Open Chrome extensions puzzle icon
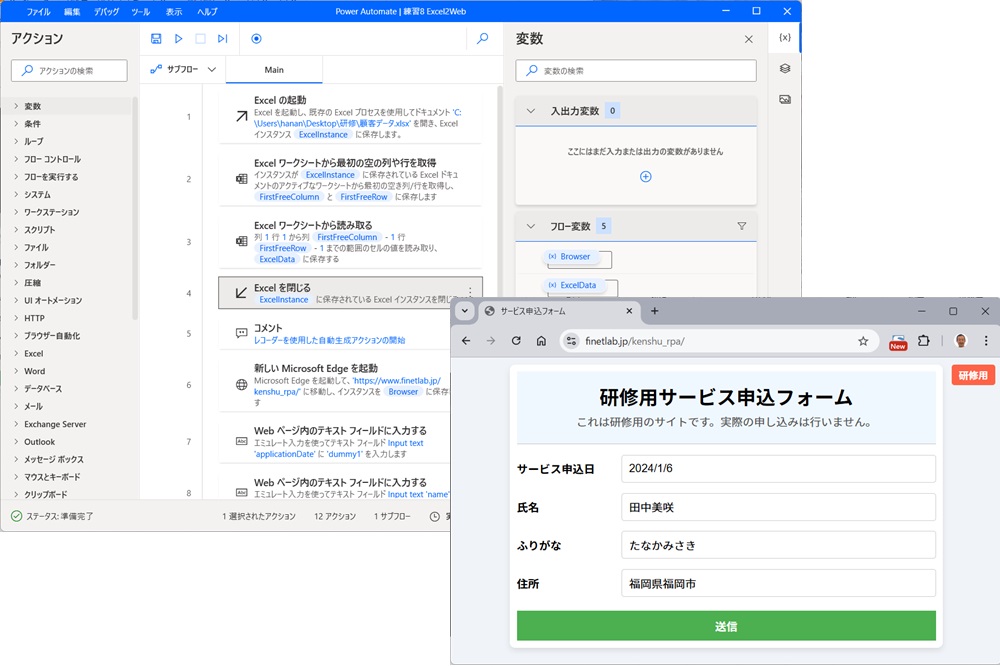 pyautogui.click(x=923, y=341)
